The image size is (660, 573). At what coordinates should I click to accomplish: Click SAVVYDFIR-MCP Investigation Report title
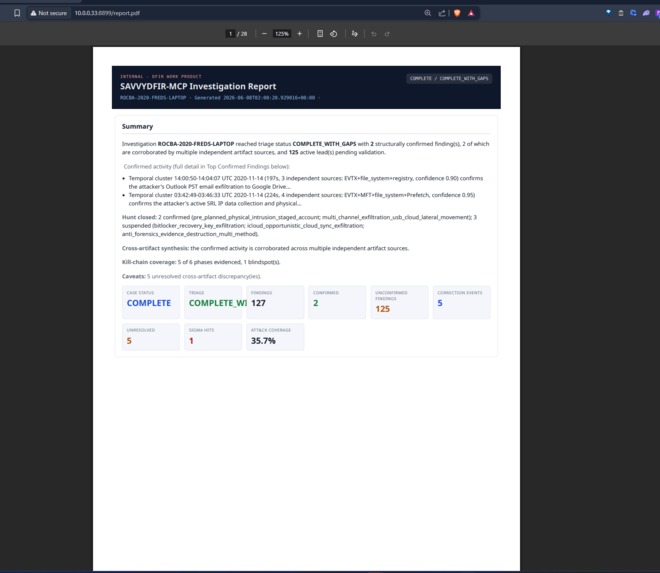coord(198,86)
